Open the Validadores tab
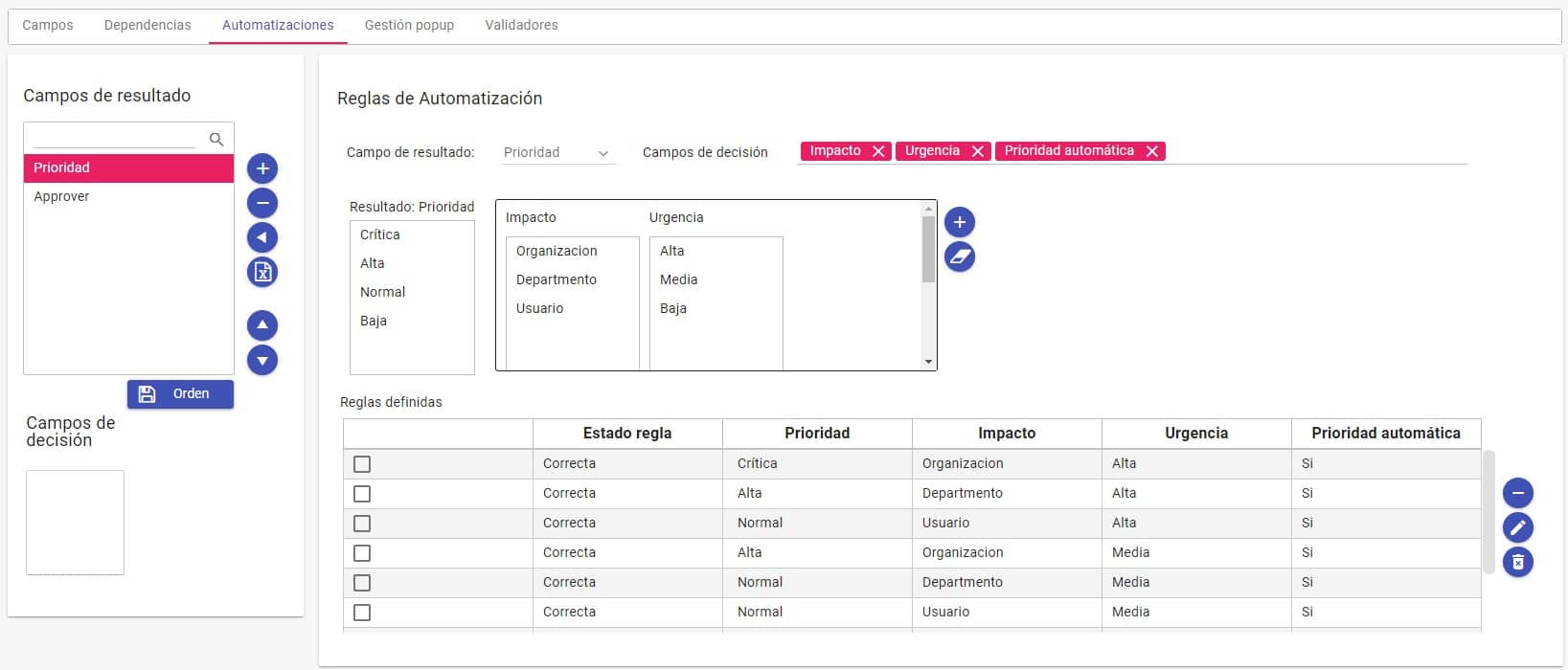The height and width of the screenshot is (670, 1568). 521,25
